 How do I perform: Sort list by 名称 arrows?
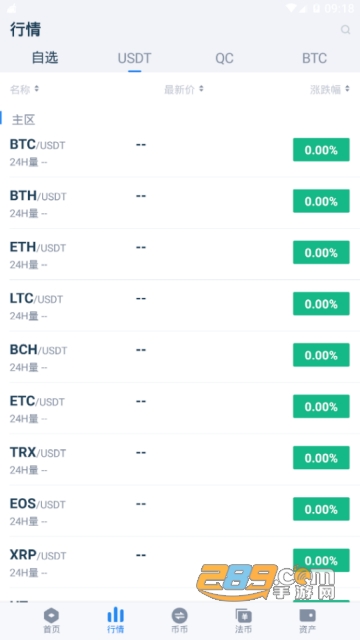(37, 89)
